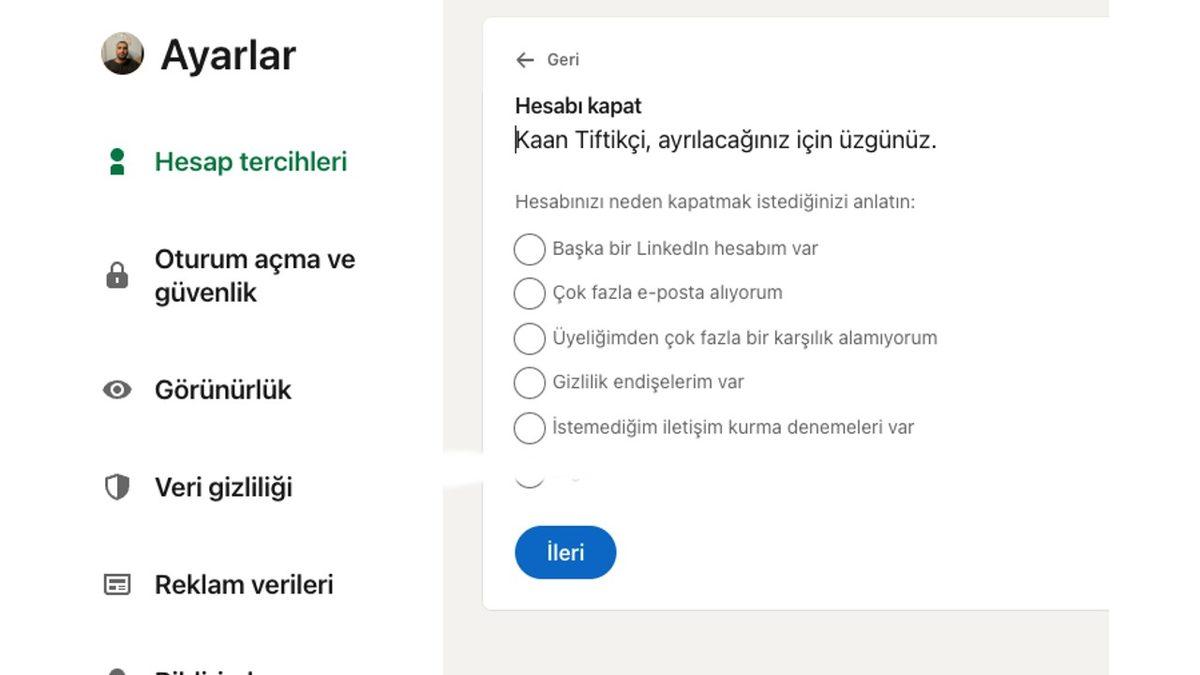Click the lock icon for Oturum açma ve güvenlik

[118, 275]
